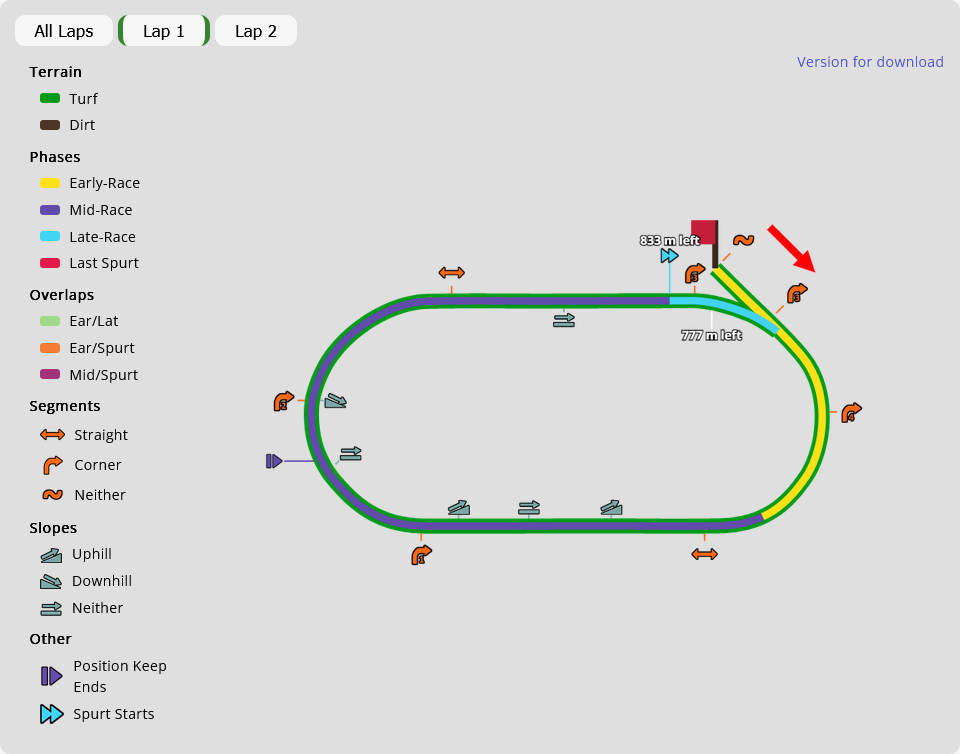
Task: Click the 'Dirt' legend label
Action: 82,125
